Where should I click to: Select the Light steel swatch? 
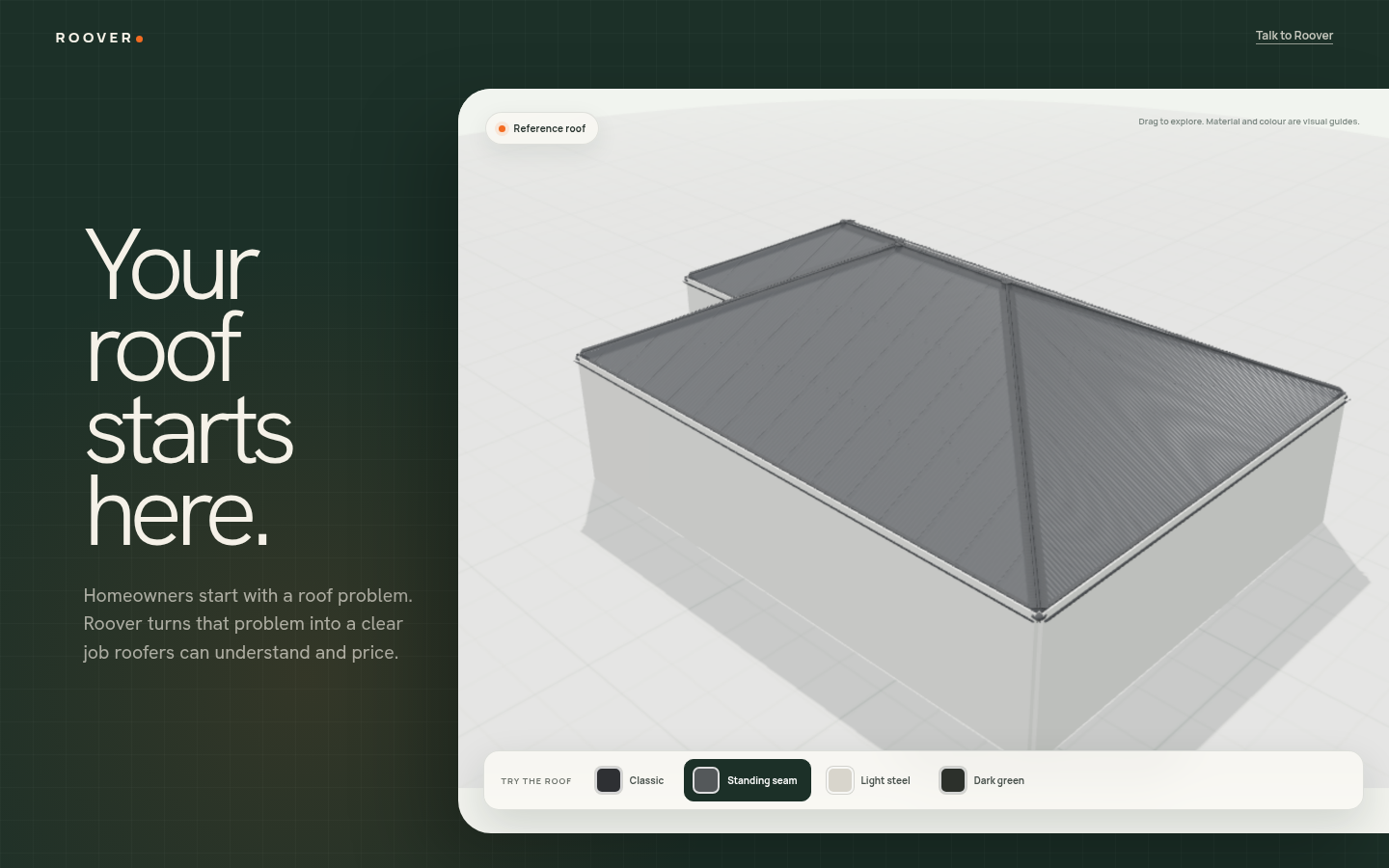[x=840, y=780]
